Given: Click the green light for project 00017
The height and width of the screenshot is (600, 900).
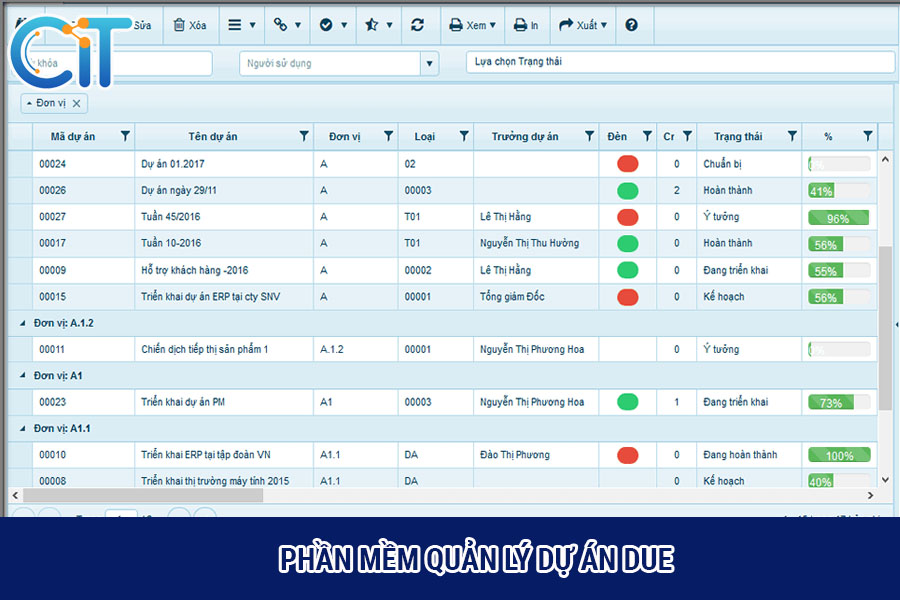Looking at the screenshot, I should click(x=627, y=243).
